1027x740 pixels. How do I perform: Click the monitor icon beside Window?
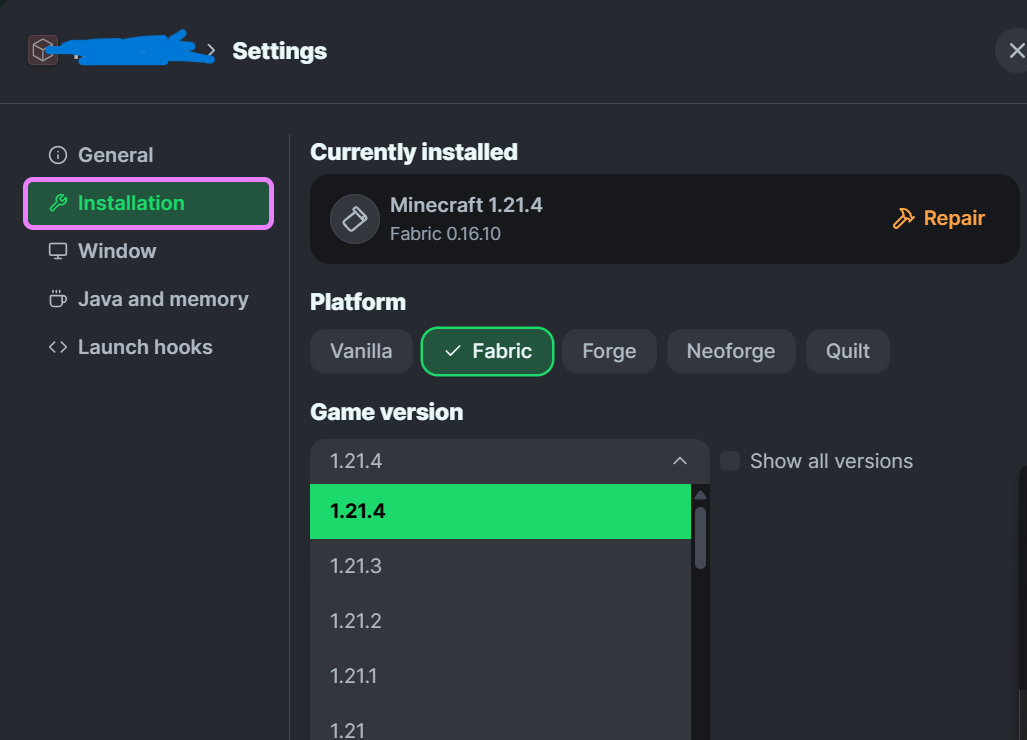click(58, 251)
